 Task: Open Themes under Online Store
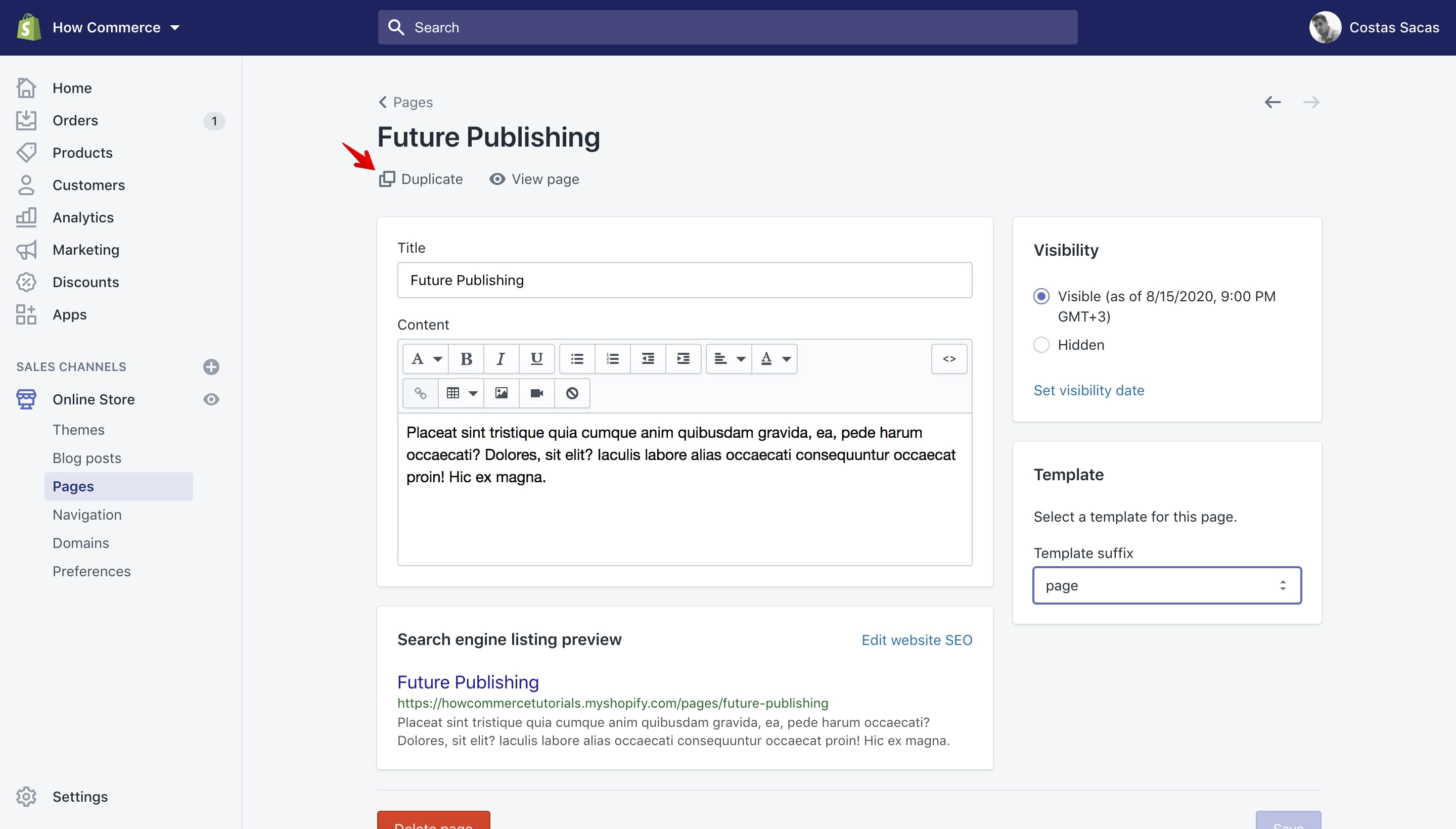pos(78,430)
